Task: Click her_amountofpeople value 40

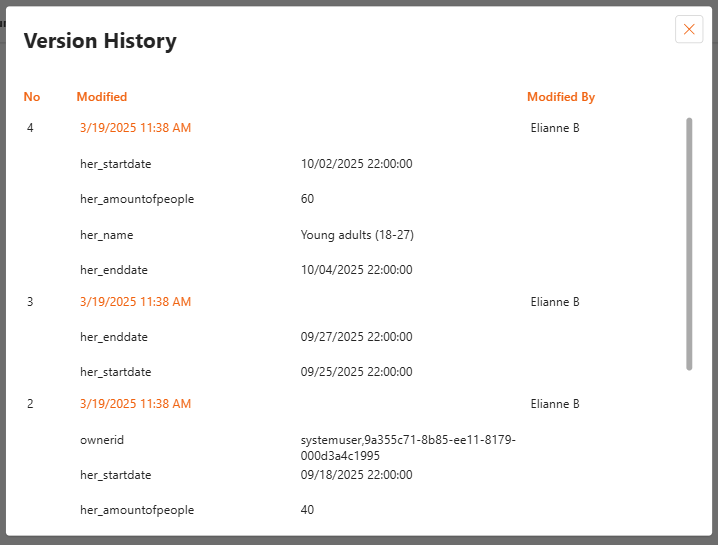Action: (x=307, y=510)
